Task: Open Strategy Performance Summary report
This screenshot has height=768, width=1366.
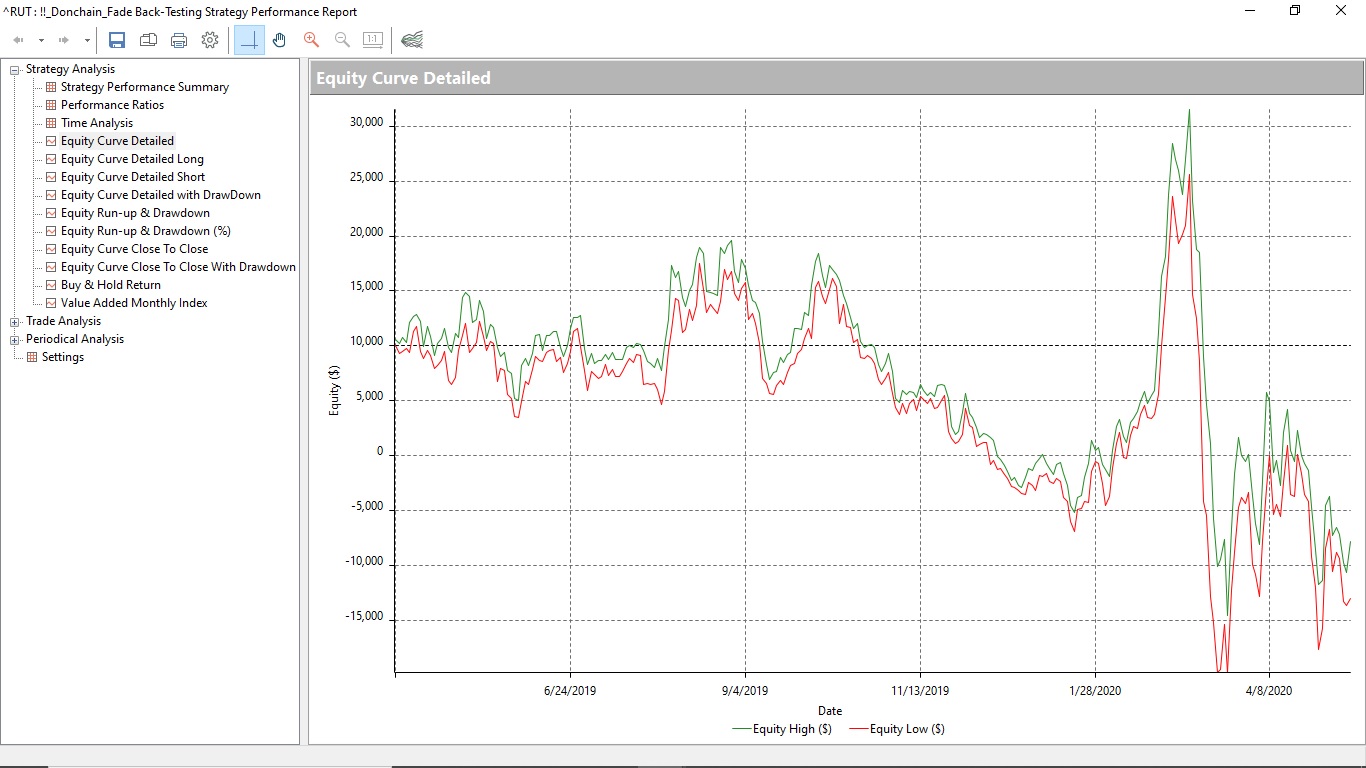Action: (x=145, y=87)
